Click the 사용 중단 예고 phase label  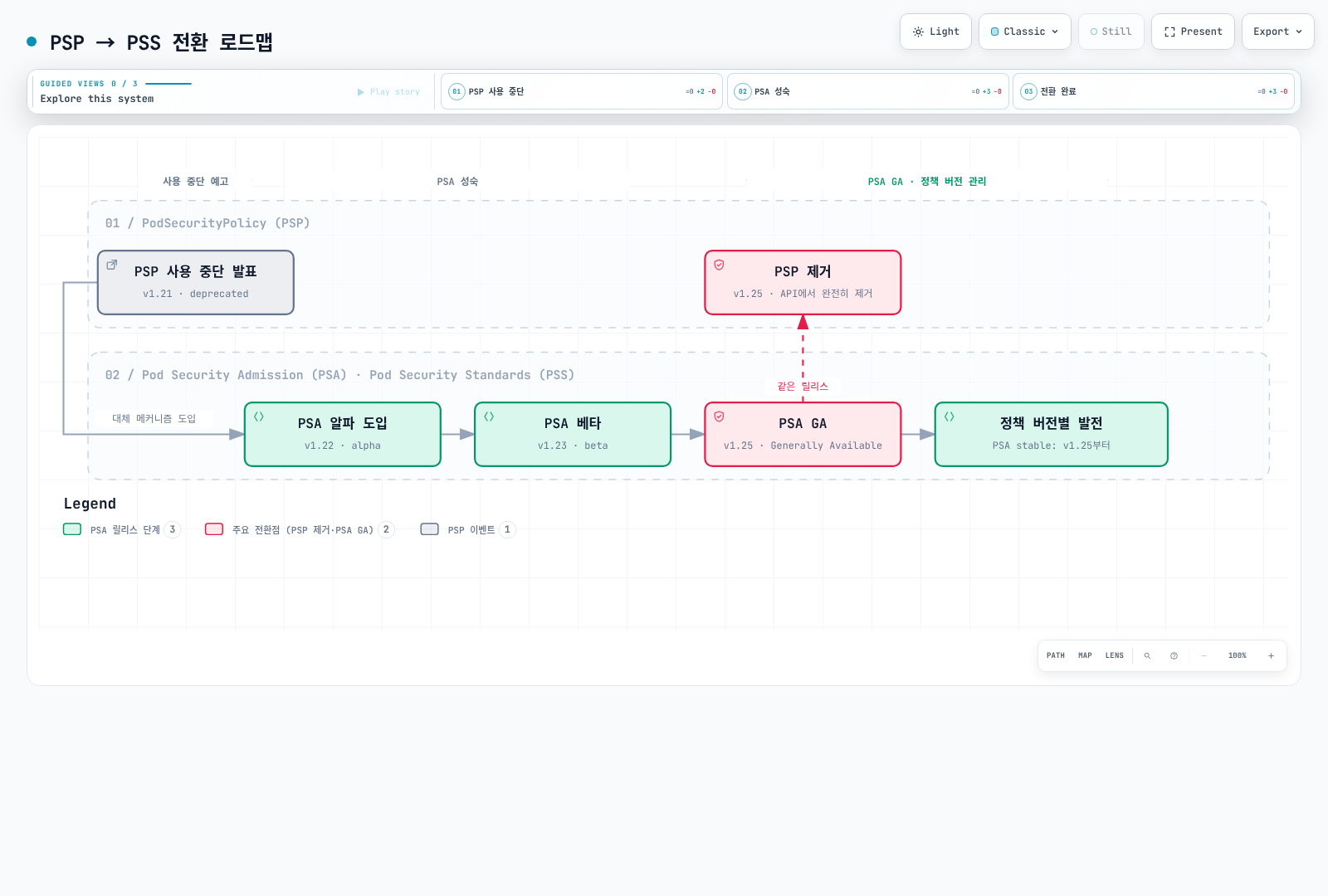coord(196,182)
